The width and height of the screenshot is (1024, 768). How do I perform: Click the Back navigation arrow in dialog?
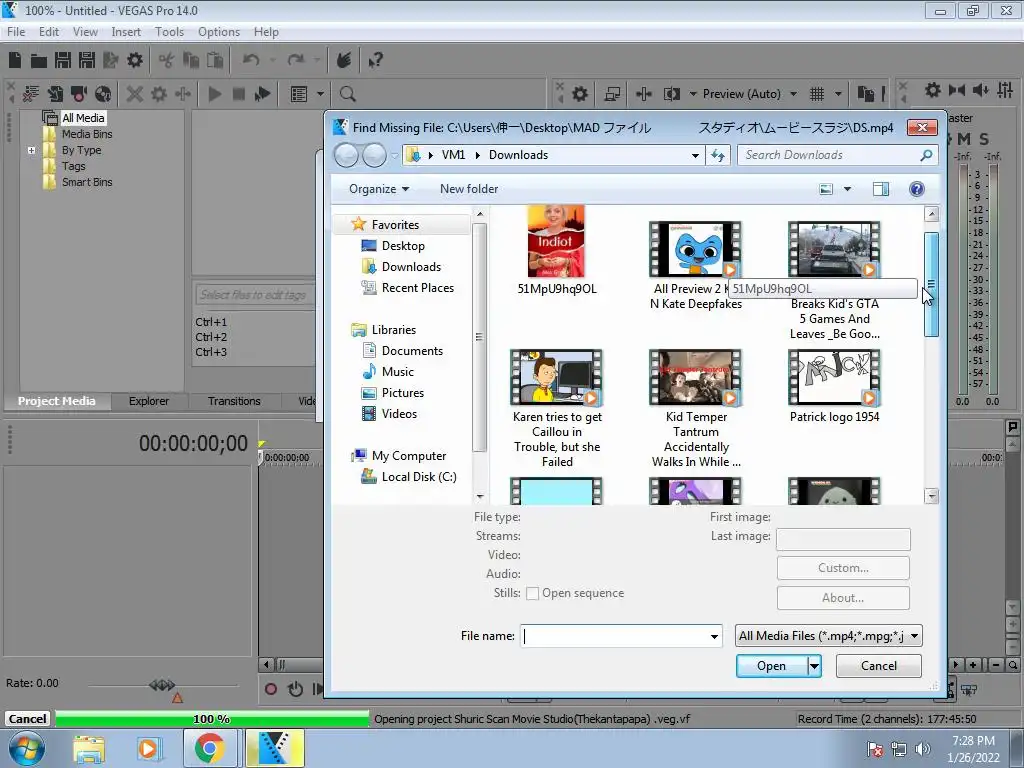[347, 155]
